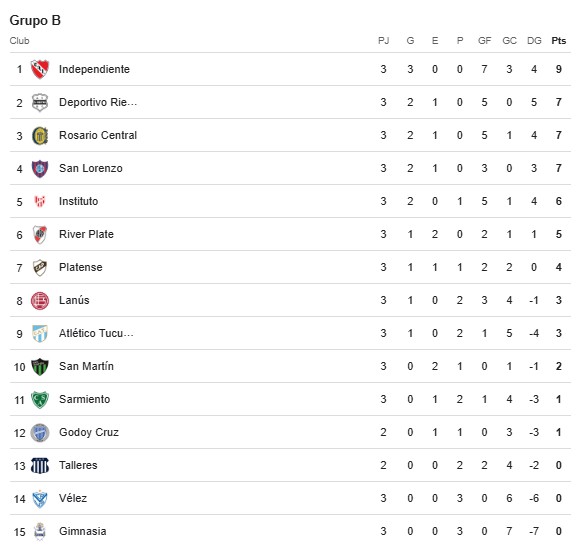Open the Gimnasia team name
The height and width of the screenshot is (549, 583).
coord(83,531)
